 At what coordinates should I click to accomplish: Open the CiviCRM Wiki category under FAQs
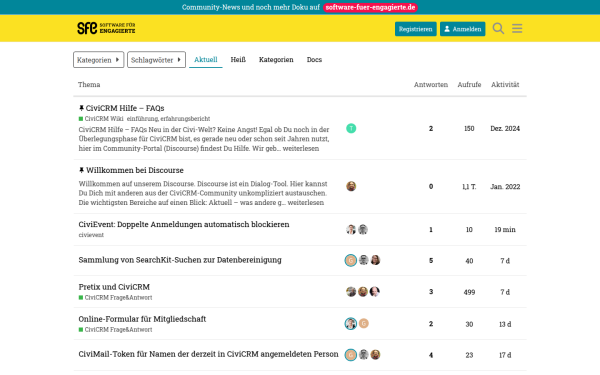101,119
